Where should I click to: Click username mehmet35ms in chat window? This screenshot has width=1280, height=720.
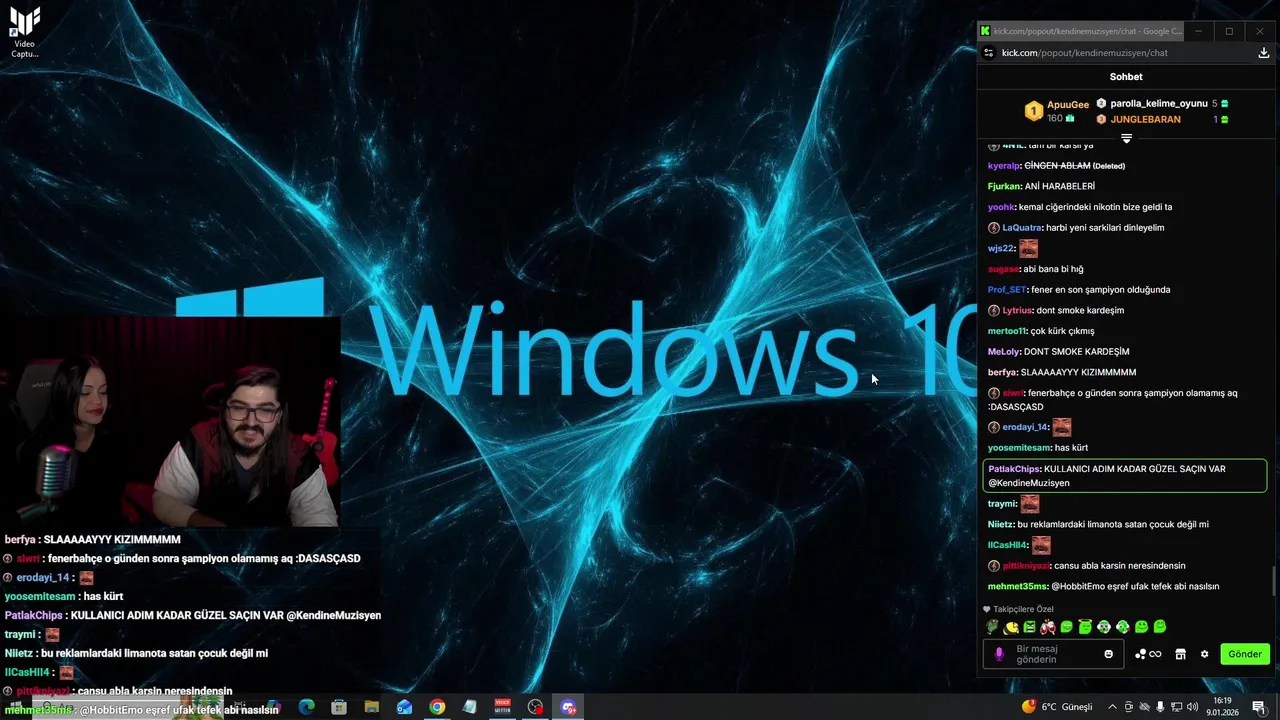point(1017,586)
